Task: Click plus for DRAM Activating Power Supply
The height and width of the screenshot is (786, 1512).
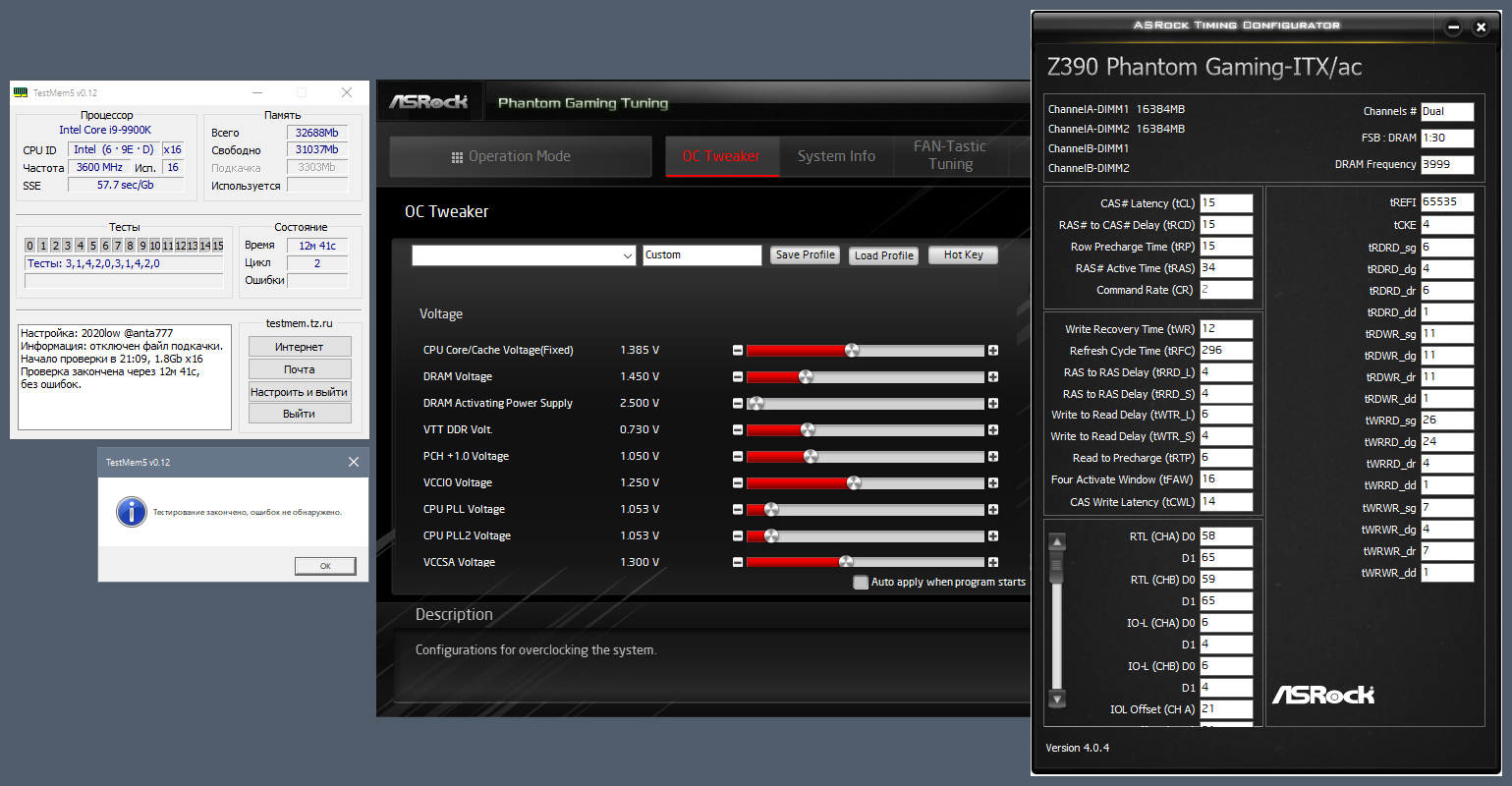Action: (993, 404)
